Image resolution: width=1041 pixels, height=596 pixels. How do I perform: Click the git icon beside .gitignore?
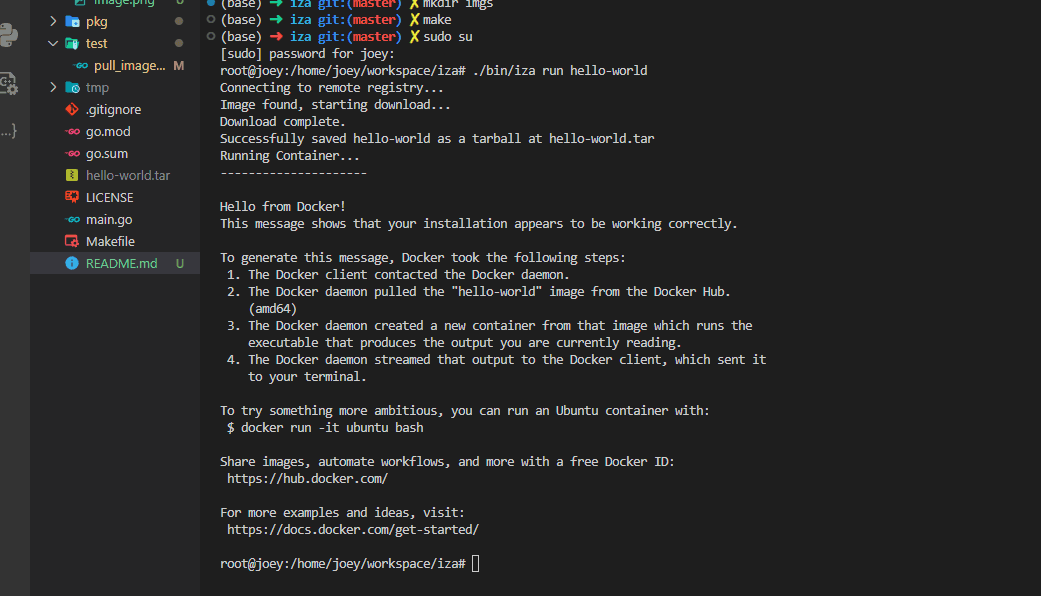(x=72, y=110)
